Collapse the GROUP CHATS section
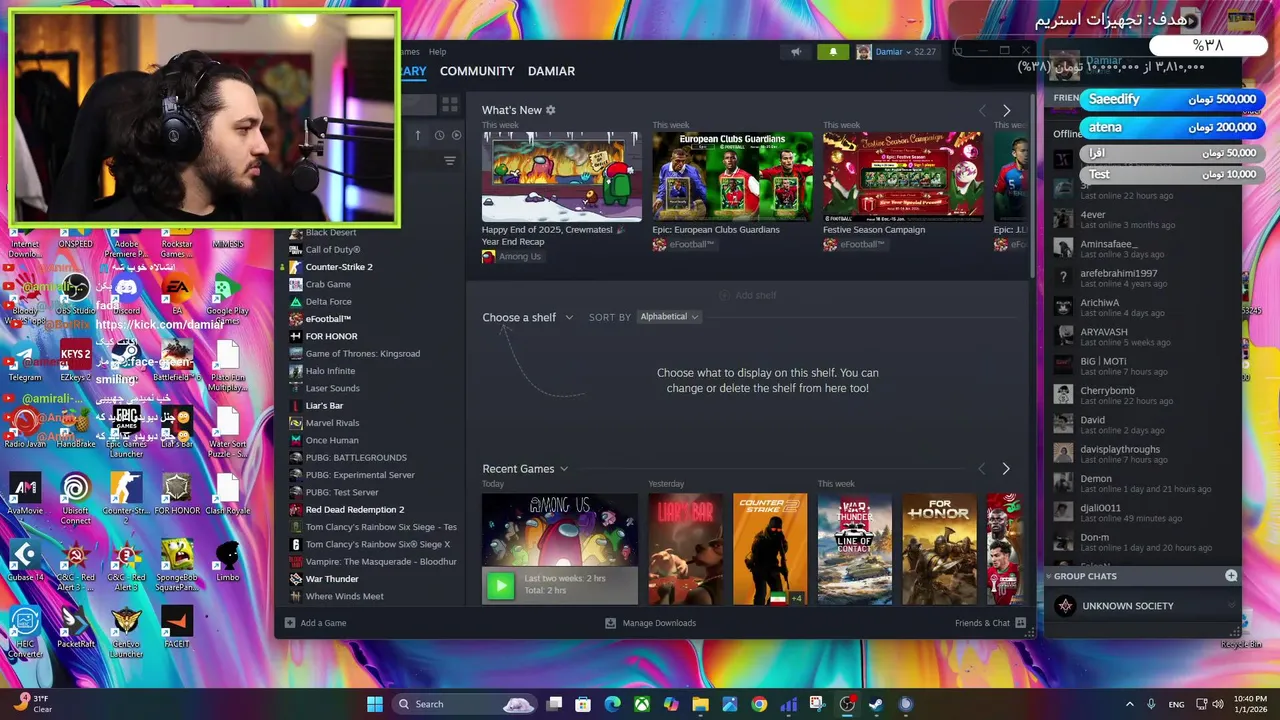The height and width of the screenshot is (720, 1280). click(x=1049, y=576)
